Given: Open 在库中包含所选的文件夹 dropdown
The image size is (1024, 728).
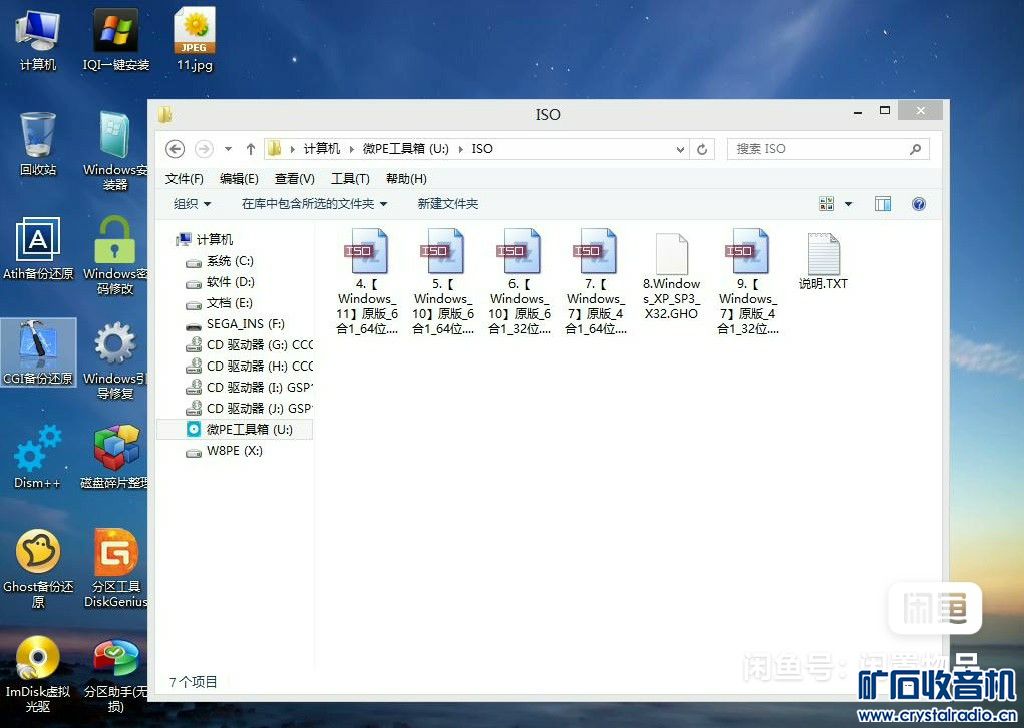Looking at the screenshot, I should (314, 204).
